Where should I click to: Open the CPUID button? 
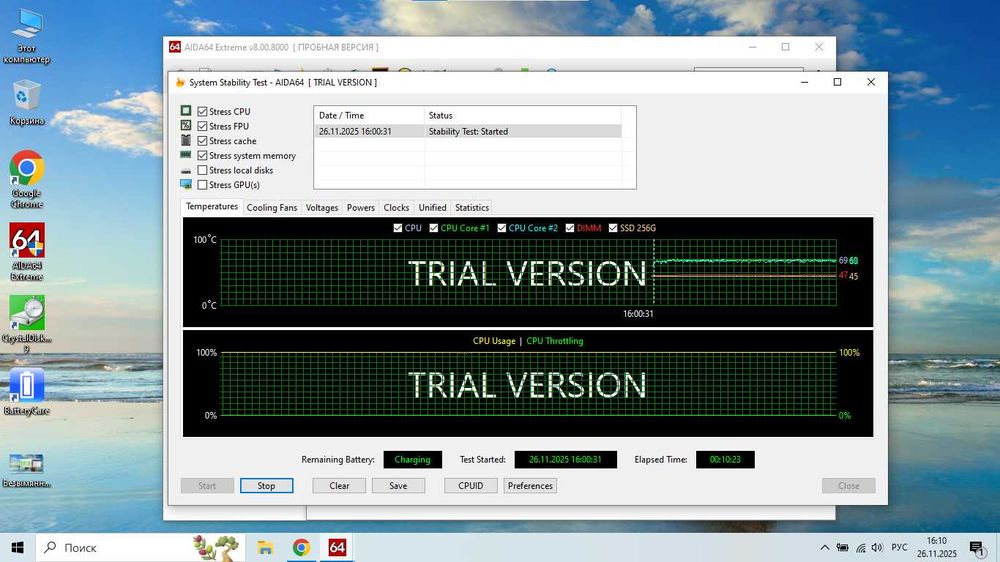[471, 485]
